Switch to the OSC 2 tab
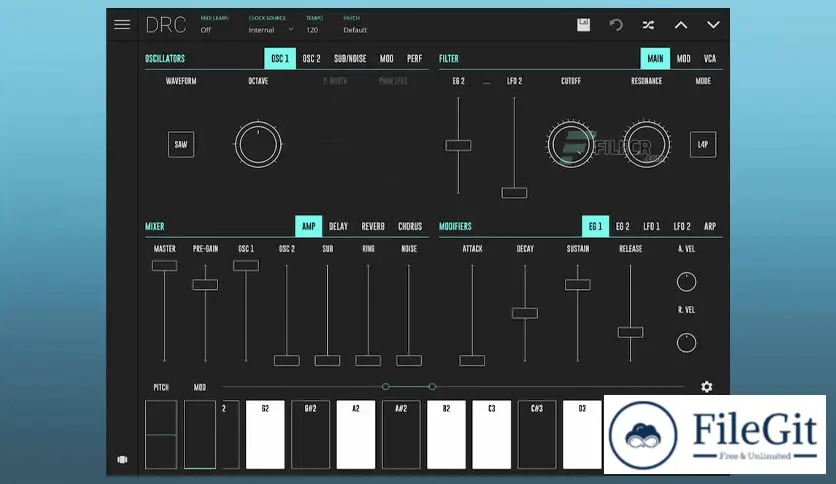The image size is (836, 484). pos(312,59)
